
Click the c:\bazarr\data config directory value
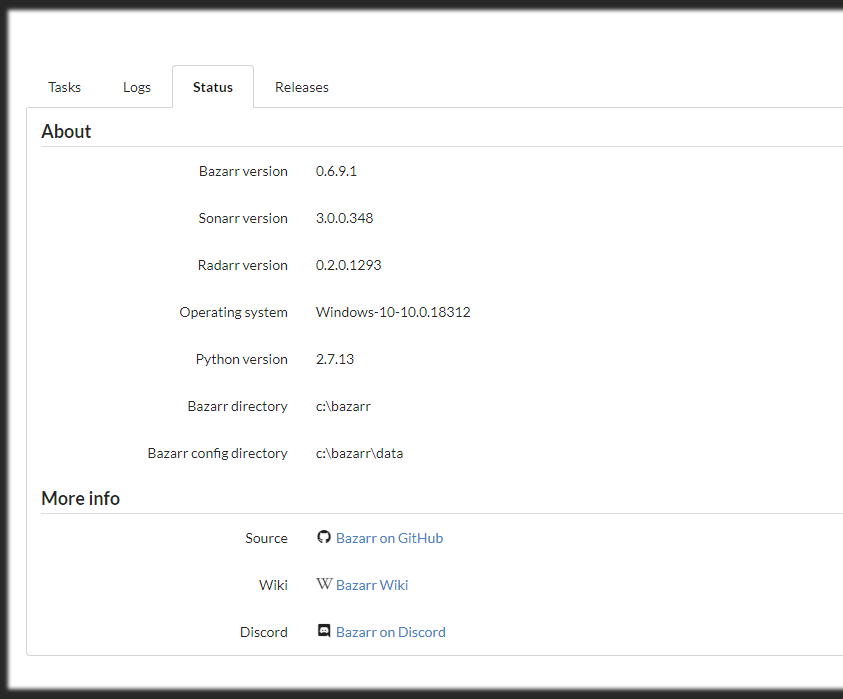(359, 453)
